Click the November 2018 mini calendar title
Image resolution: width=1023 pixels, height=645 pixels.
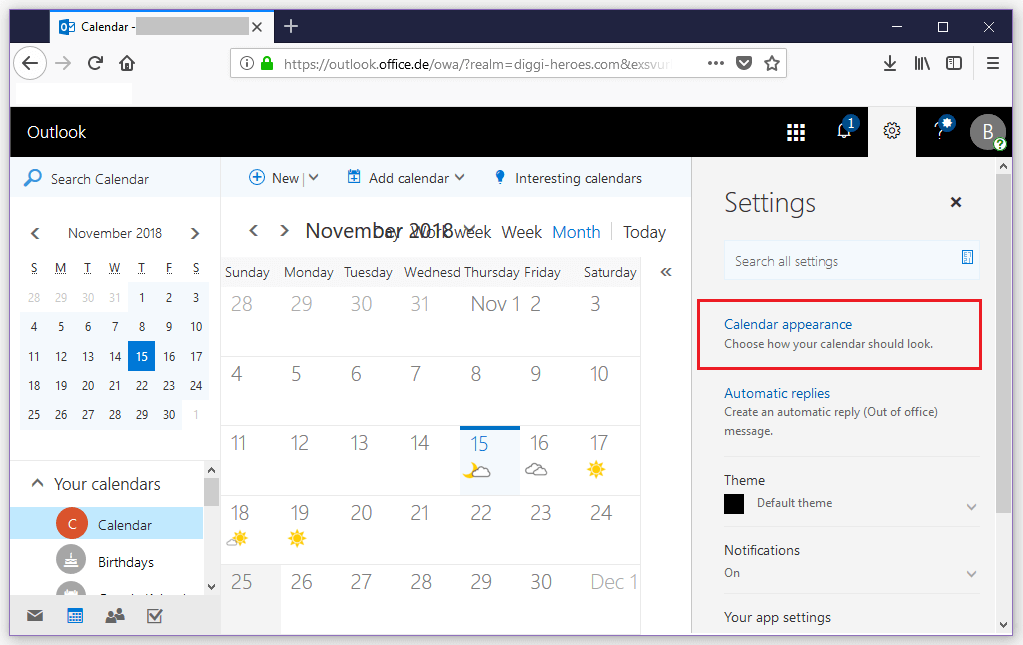[x=115, y=233]
